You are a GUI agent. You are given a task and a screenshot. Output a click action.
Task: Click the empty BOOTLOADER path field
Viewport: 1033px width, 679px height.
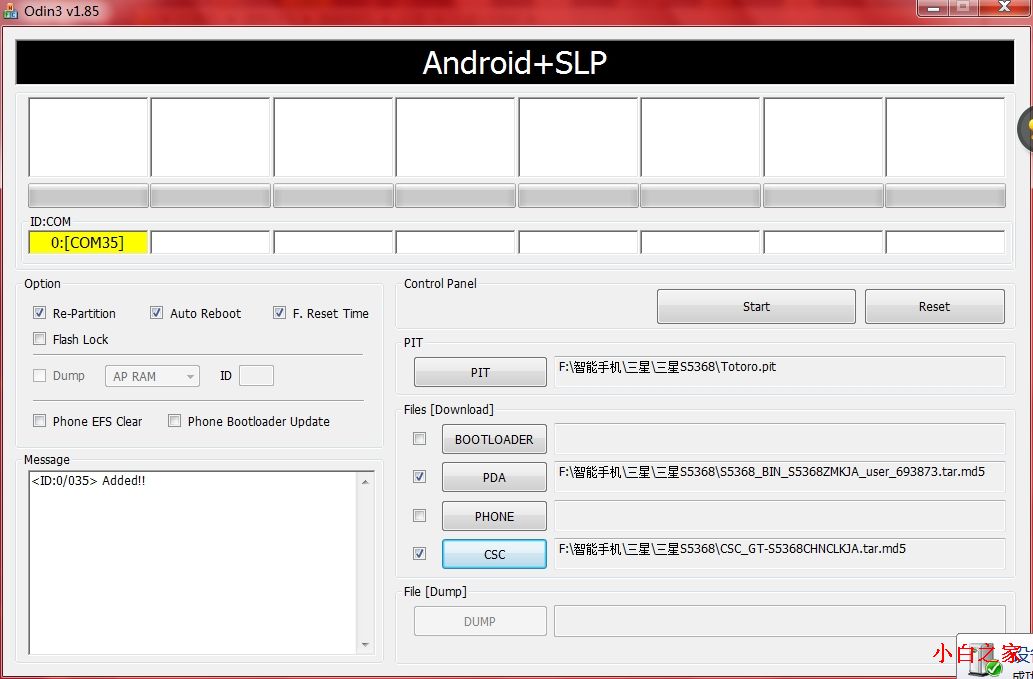tap(779, 439)
